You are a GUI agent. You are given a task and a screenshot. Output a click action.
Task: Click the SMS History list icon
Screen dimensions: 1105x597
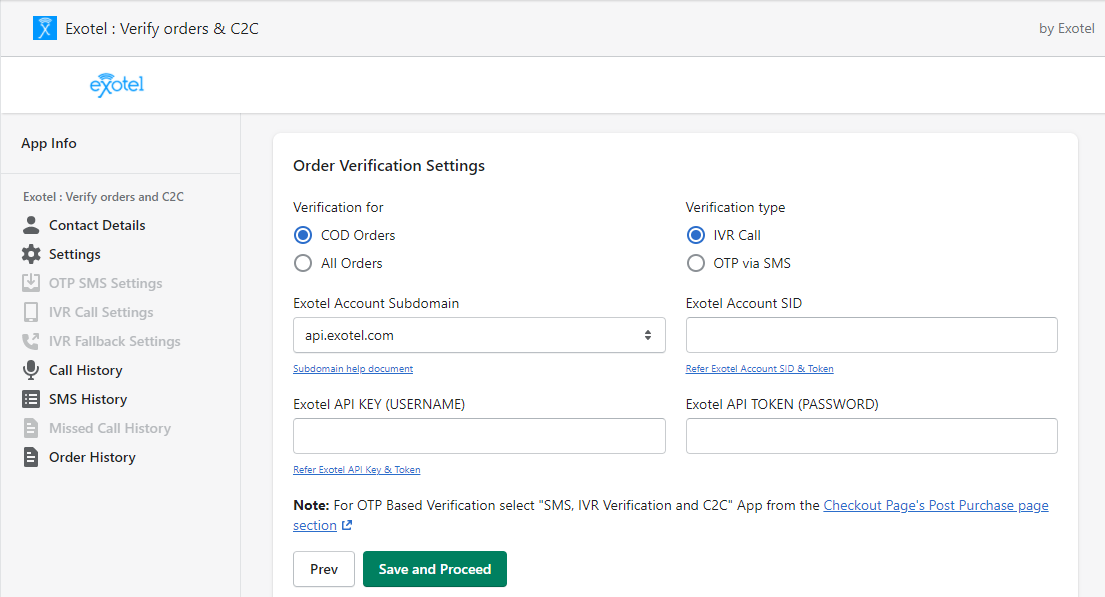(x=31, y=399)
